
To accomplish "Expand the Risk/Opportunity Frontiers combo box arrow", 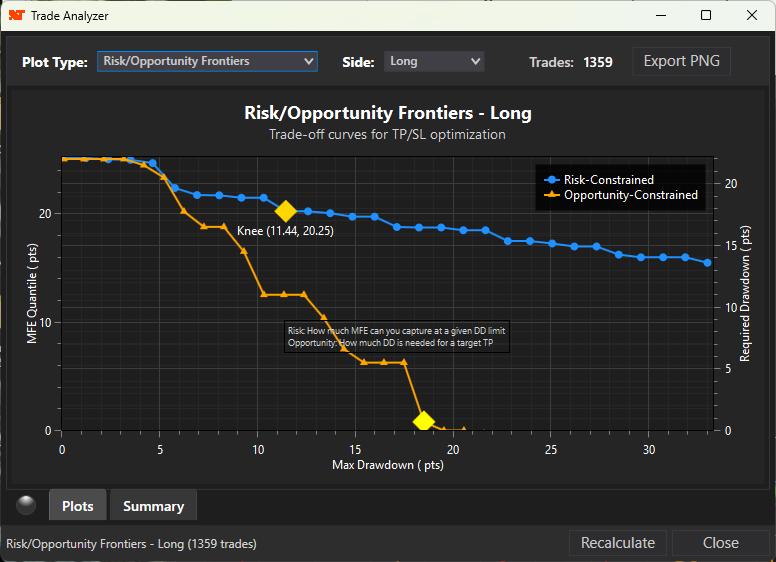I will (308, 61).
